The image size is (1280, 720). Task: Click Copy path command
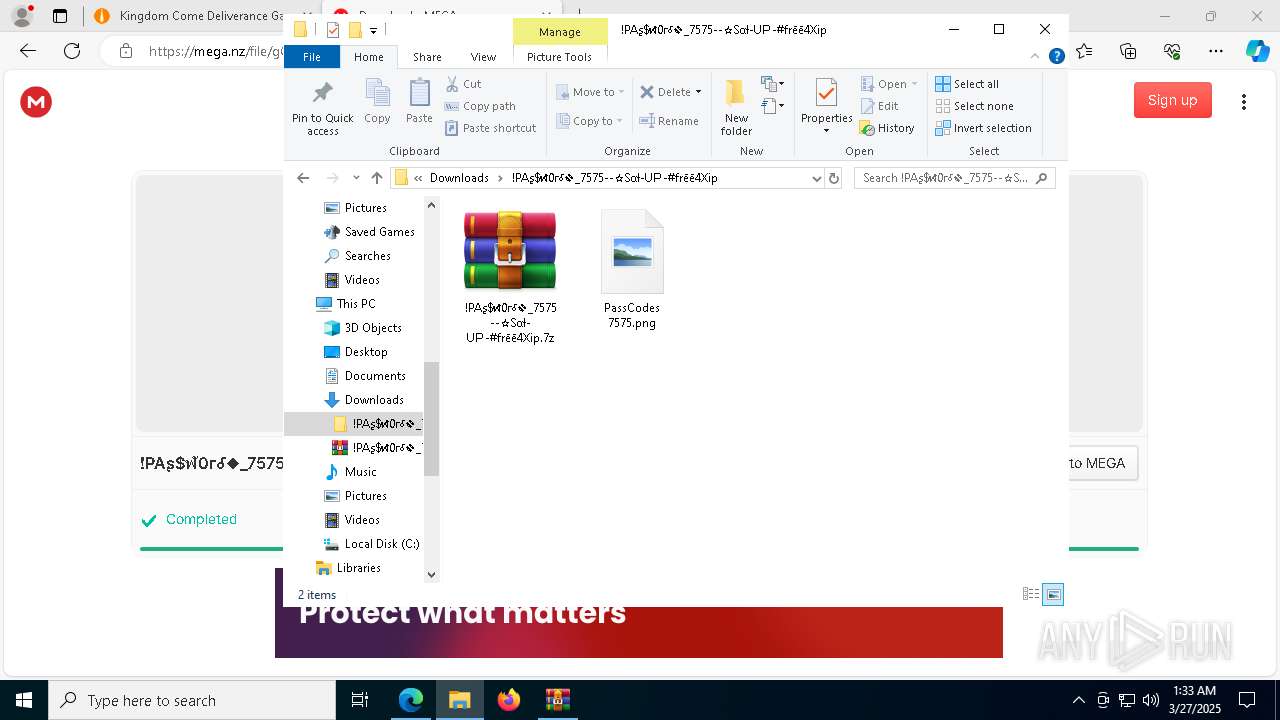pos(480,106)
